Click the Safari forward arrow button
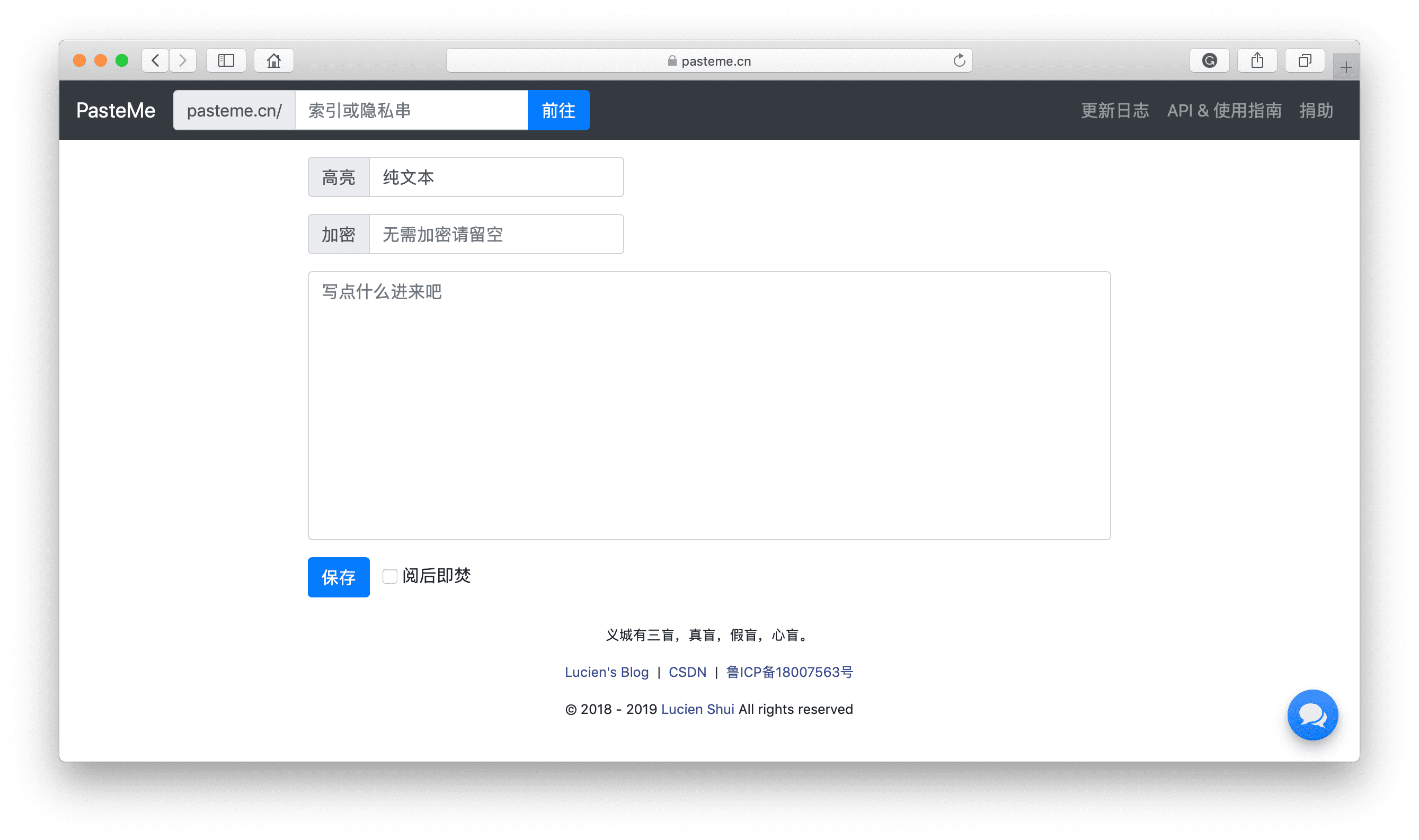The image size is (1419, 840). pyautogui.click(x=182, y=60)
